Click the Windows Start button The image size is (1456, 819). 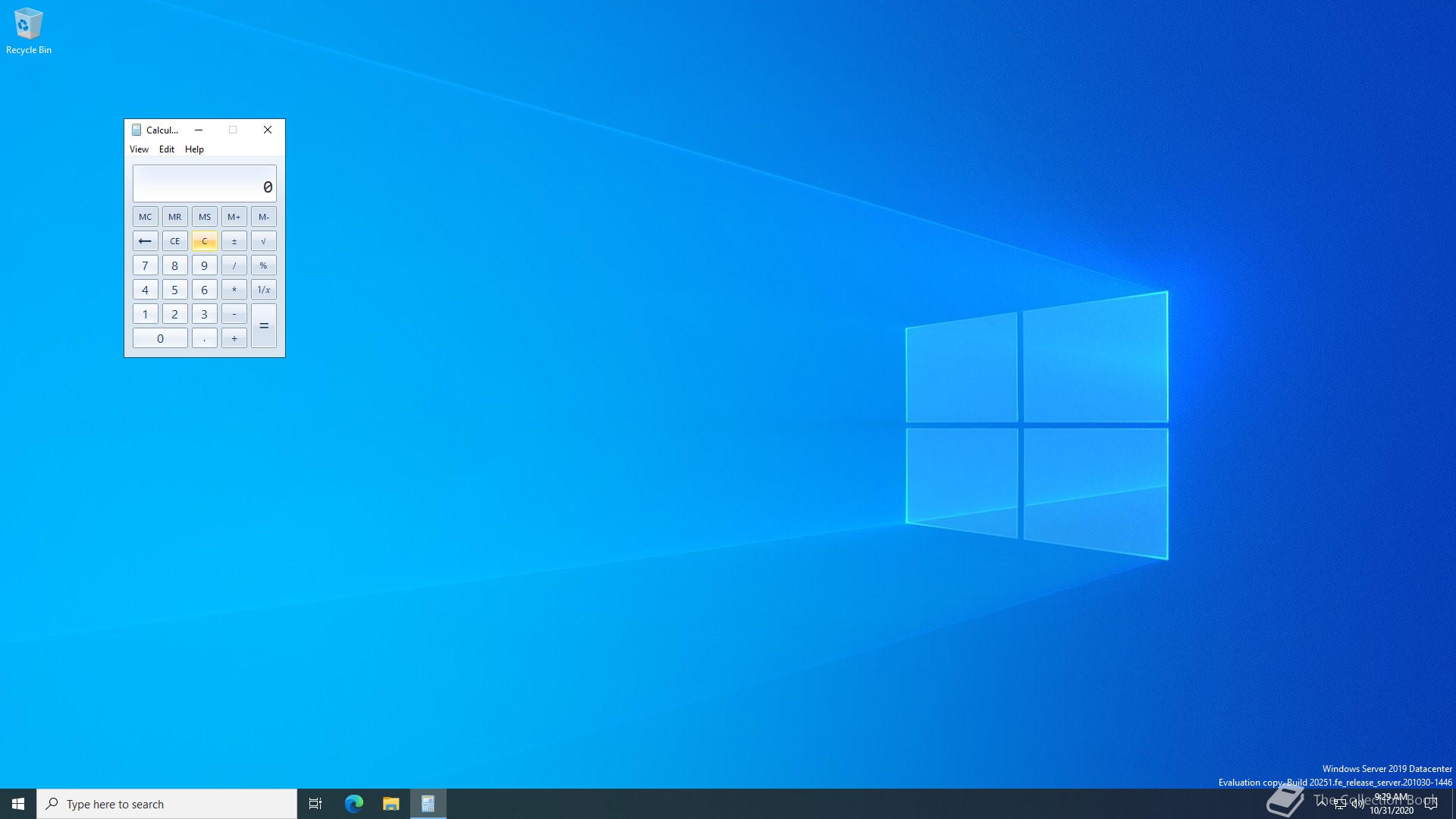[18, 804]
